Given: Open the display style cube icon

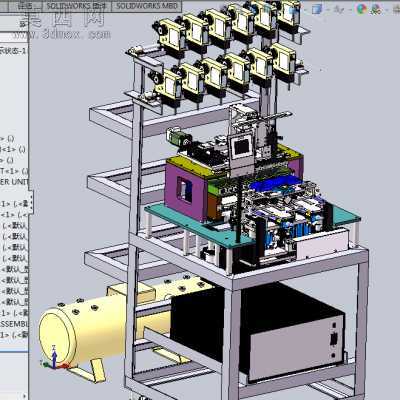Looking at the screenshot, I should [316, 10].
